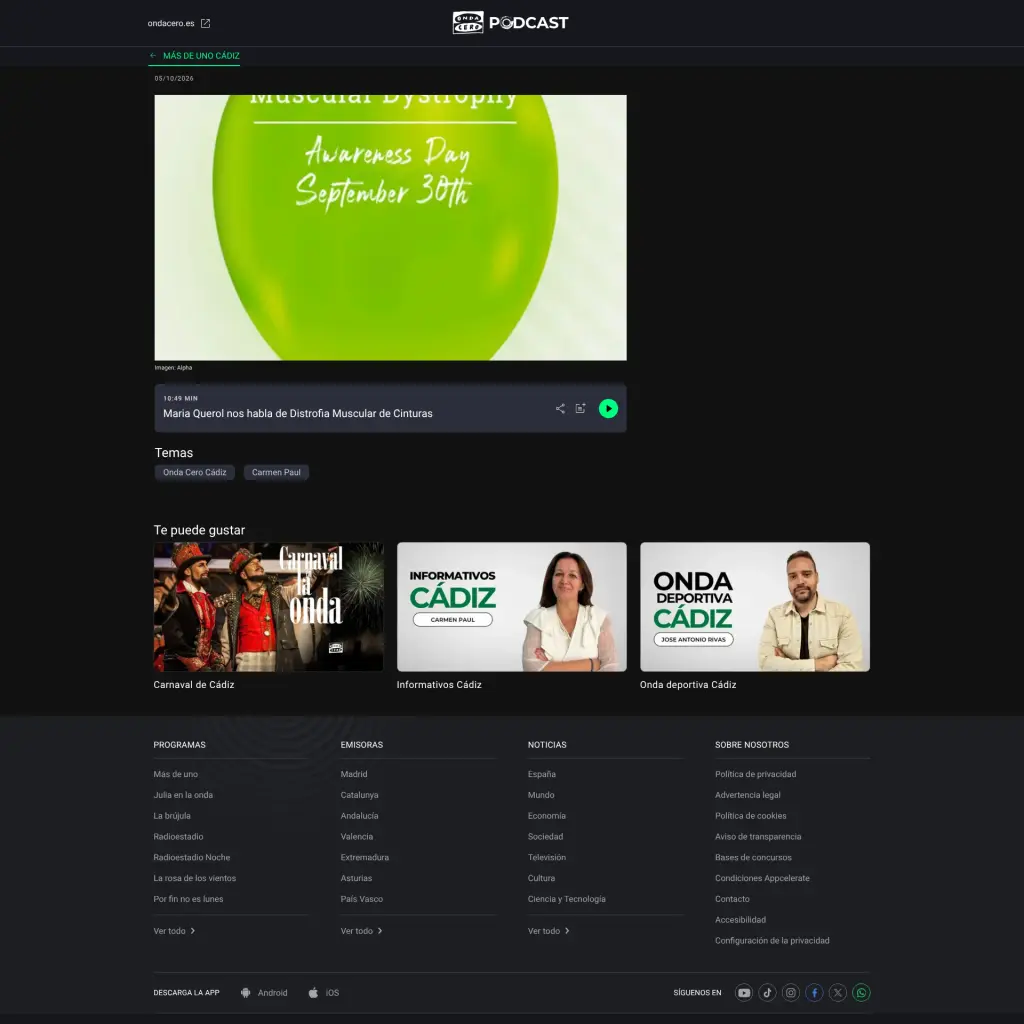Select the País Vasco station link
This screenshot has height=1024, width=1024.
point(362,899)
